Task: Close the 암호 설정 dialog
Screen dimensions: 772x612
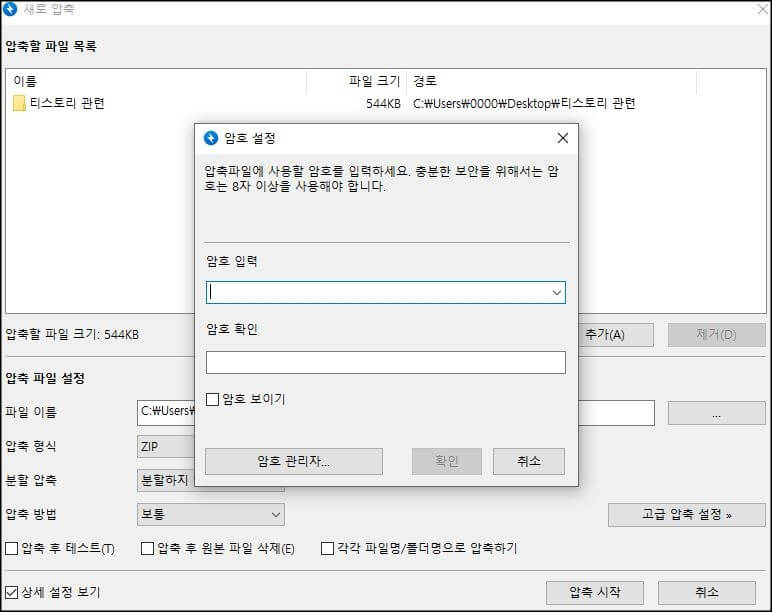Action: pyautogui.click(x=562, y=138)
